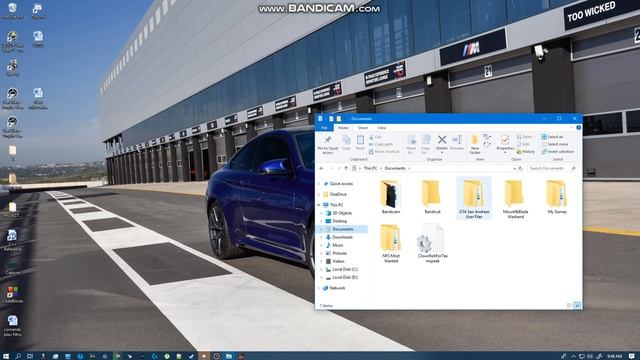Screen dimensions: 640x360
Task: Click the Properties checkmark icon
Action: click(505, 140)
